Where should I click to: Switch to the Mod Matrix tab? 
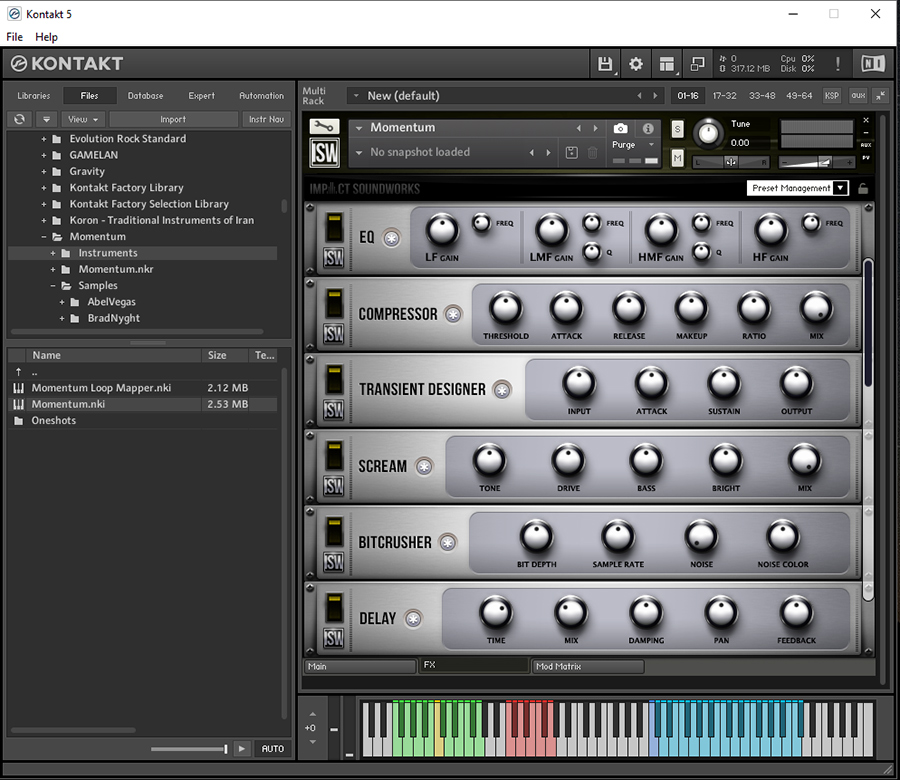pyautogui.click(x=588, y=666)
